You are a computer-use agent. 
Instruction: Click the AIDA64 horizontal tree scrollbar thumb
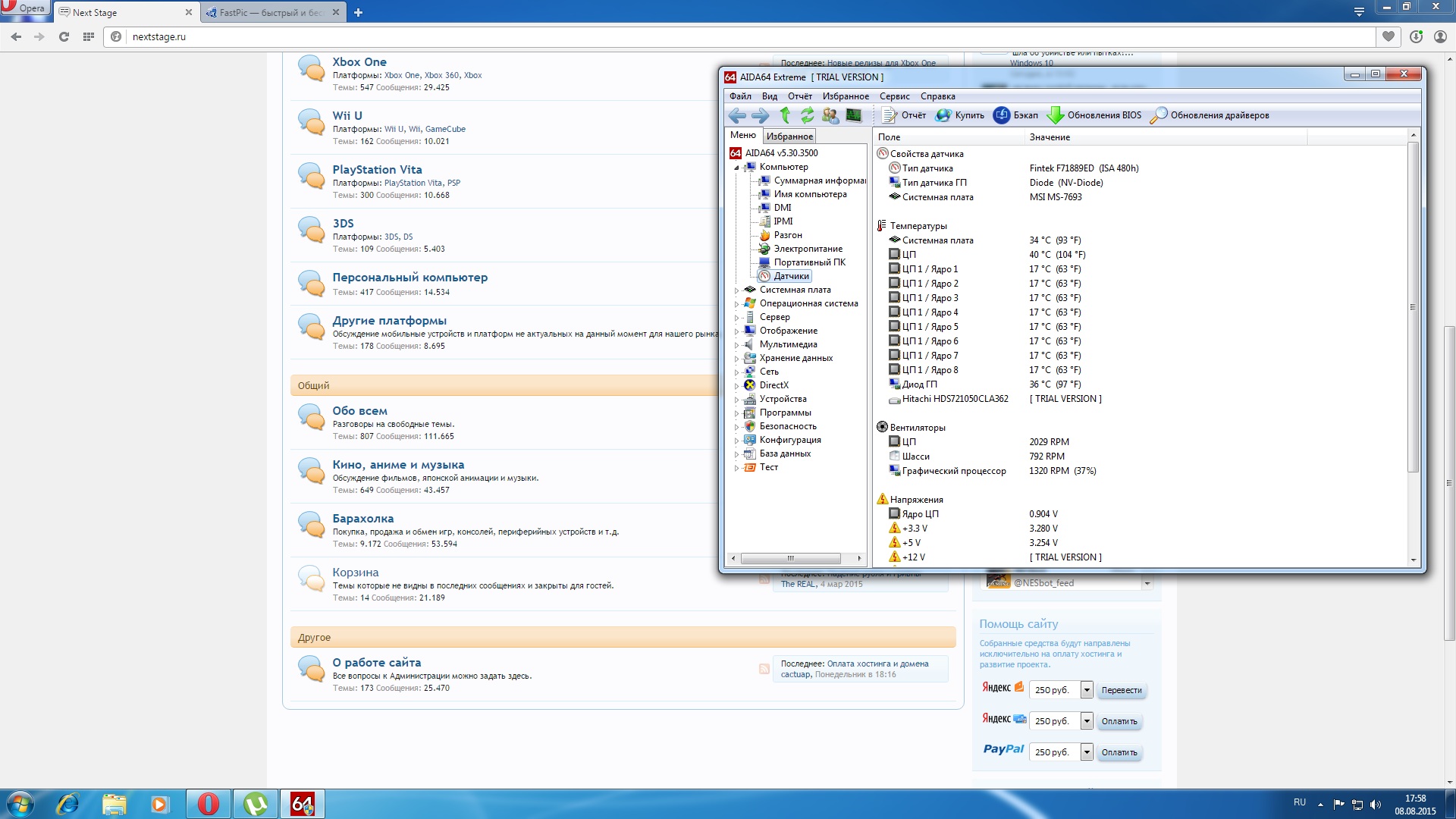coord(790,558)
